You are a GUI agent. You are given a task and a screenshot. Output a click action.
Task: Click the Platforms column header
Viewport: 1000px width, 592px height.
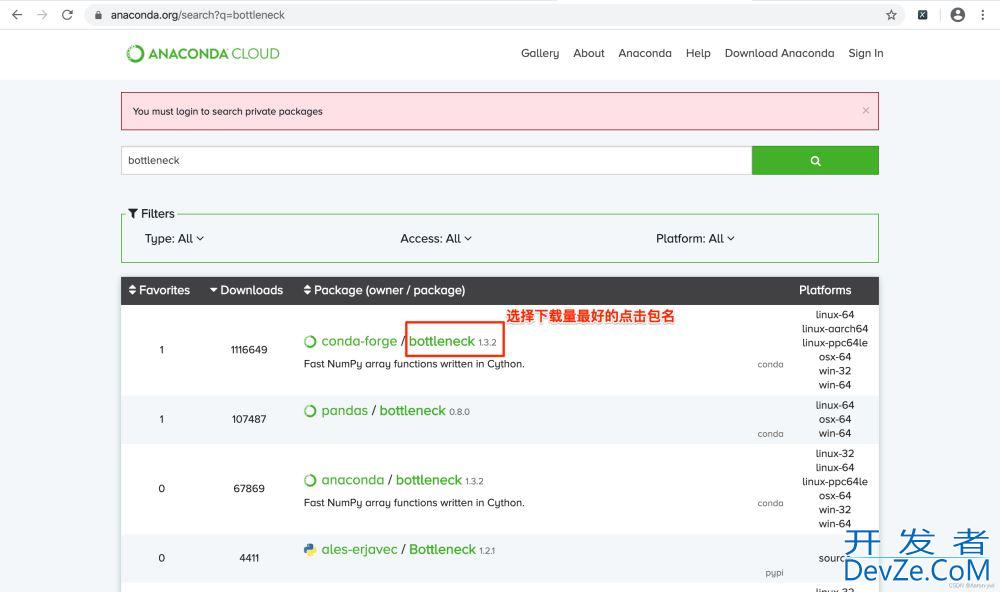coord(825,290)
